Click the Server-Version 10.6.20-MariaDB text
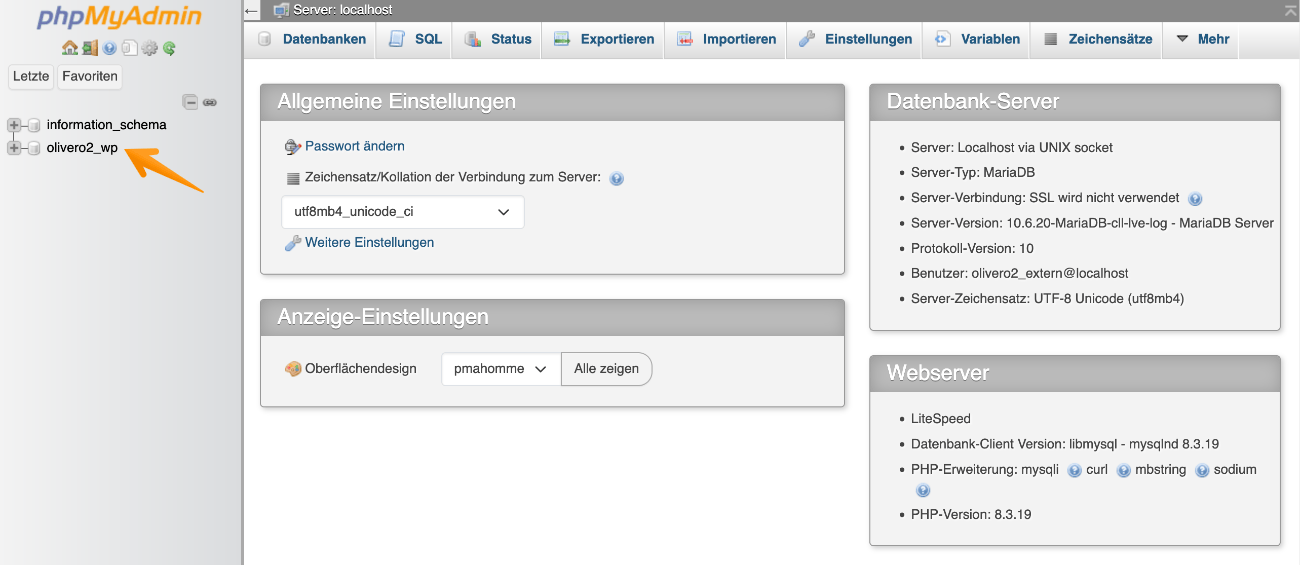This screenshot has width=1300, height=565. click(1092, 222)
